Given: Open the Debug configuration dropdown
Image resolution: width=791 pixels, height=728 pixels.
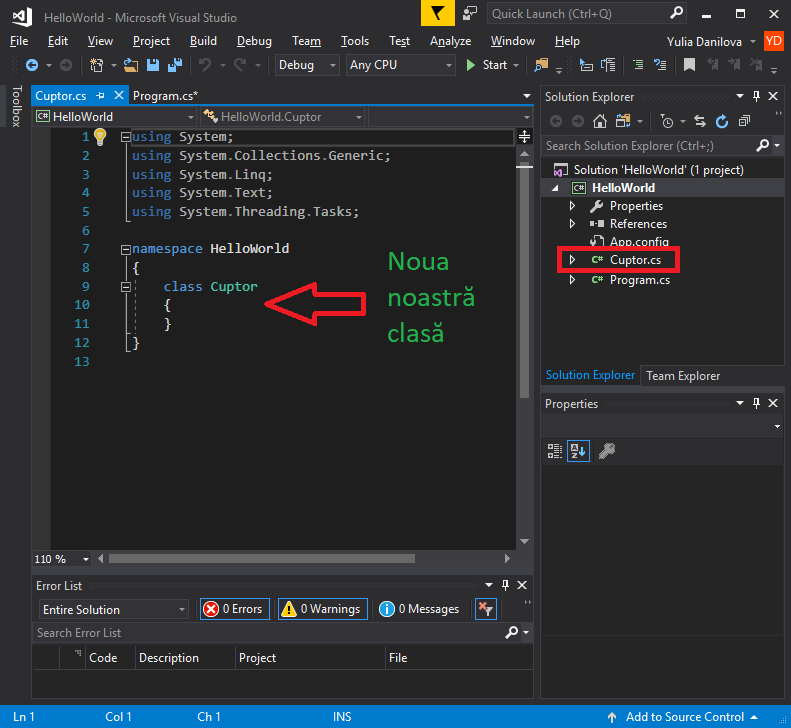Looking at the screenshot, I should point(309,65).
